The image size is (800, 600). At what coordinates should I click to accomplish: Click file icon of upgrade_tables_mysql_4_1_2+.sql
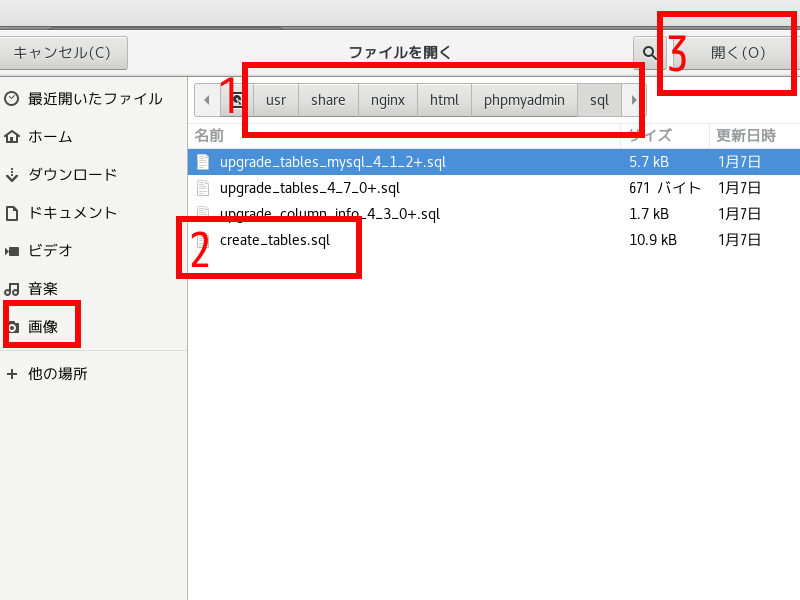pyautogui.click(x=203, y=162)
